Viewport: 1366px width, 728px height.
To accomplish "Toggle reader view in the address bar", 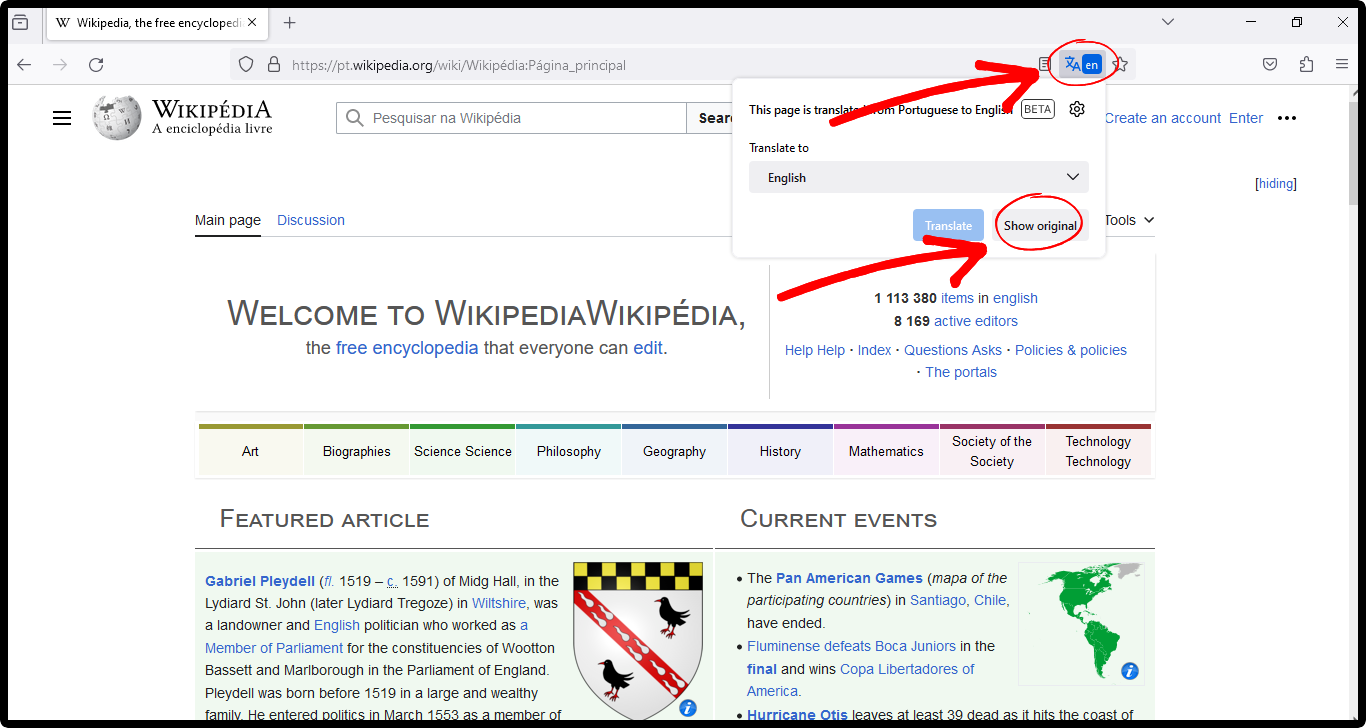I will [x=1044, y=65].
